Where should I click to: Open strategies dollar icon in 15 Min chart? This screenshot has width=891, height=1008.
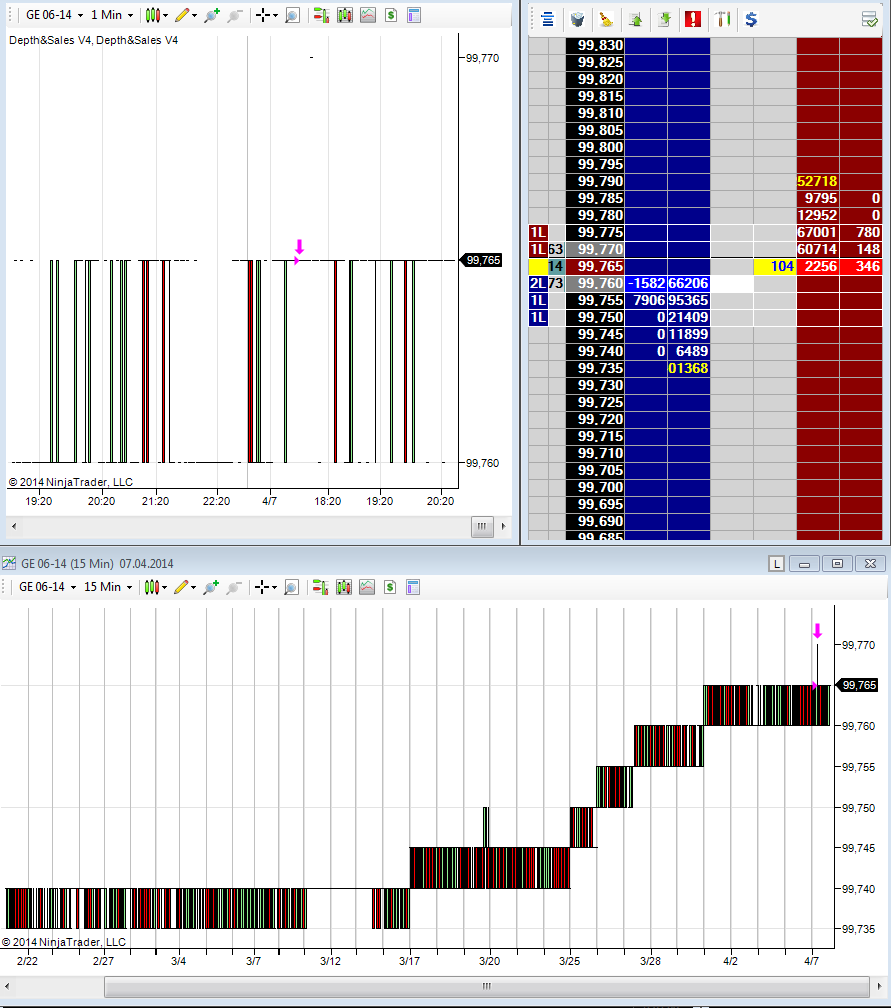(390, 587)
